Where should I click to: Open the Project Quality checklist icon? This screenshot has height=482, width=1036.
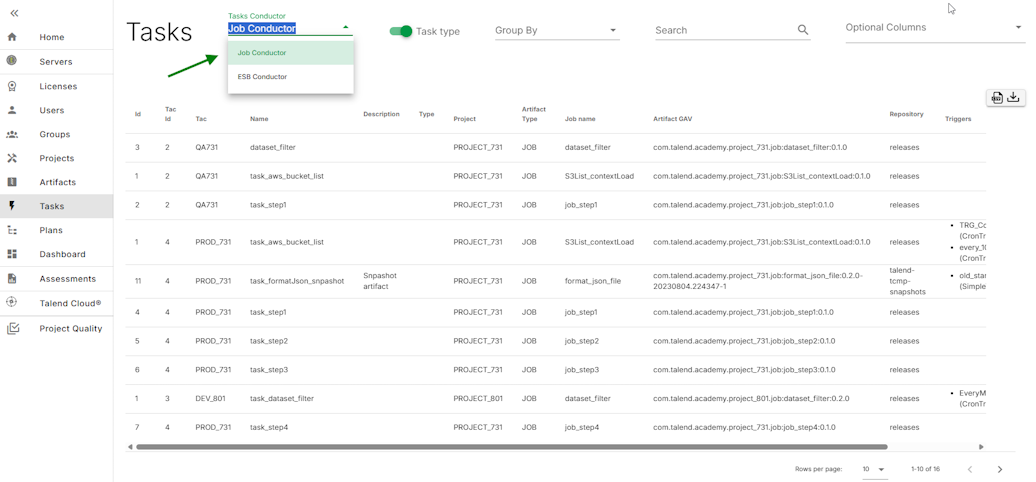tap(12, 328)
